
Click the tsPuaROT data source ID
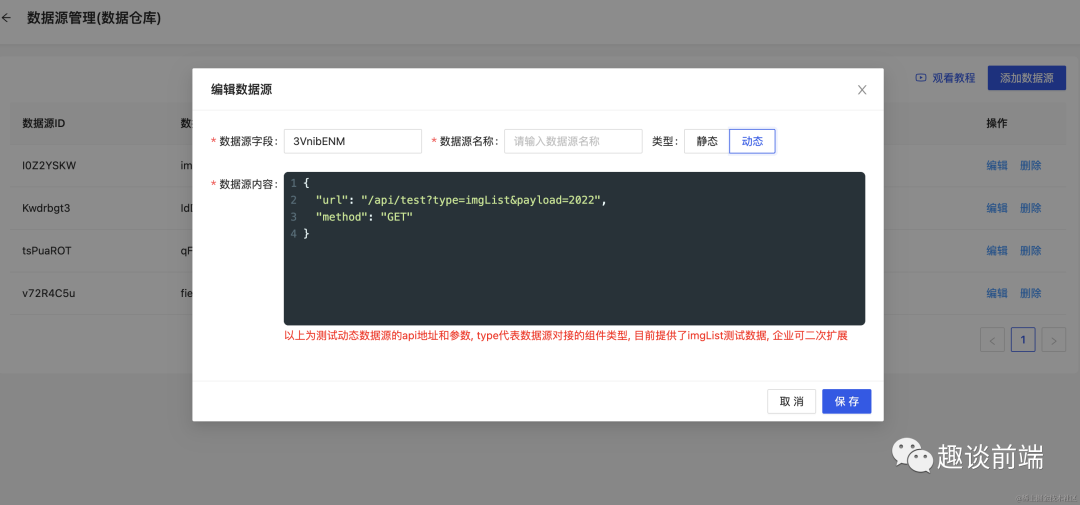[x=47, y=251]
